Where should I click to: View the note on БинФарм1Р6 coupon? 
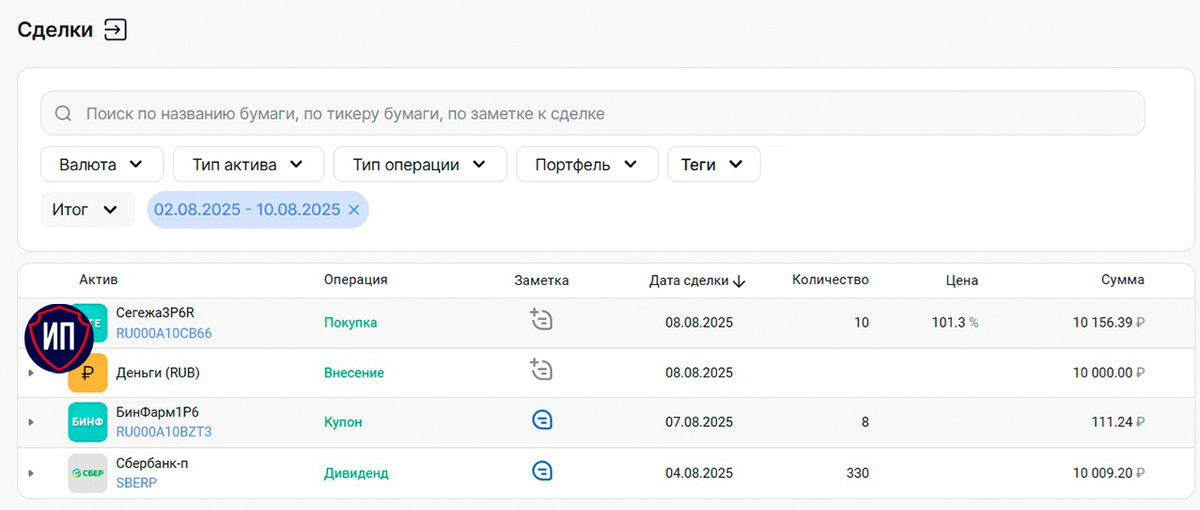coord(541,421)
